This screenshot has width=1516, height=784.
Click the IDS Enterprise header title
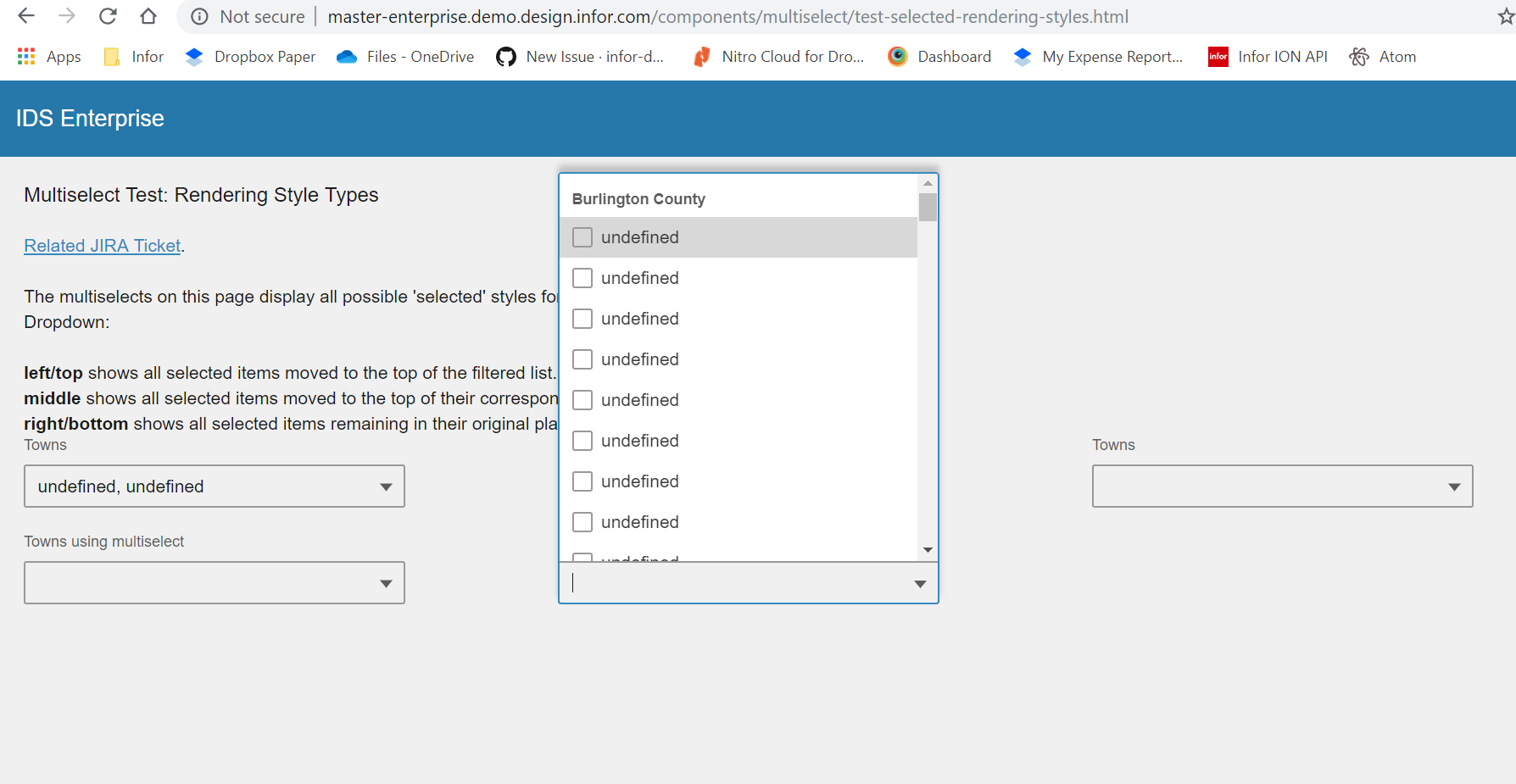point(90,119)
